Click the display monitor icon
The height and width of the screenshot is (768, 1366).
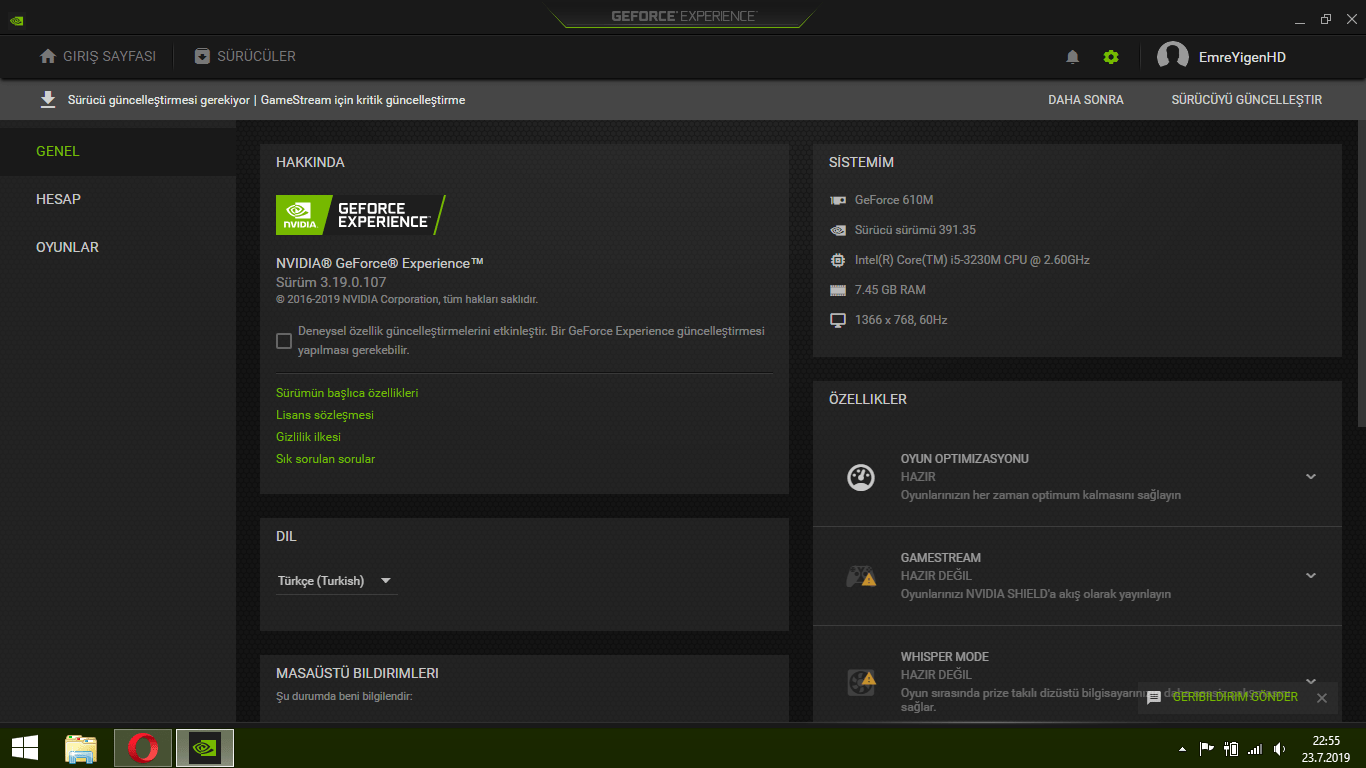coord(838,320)
